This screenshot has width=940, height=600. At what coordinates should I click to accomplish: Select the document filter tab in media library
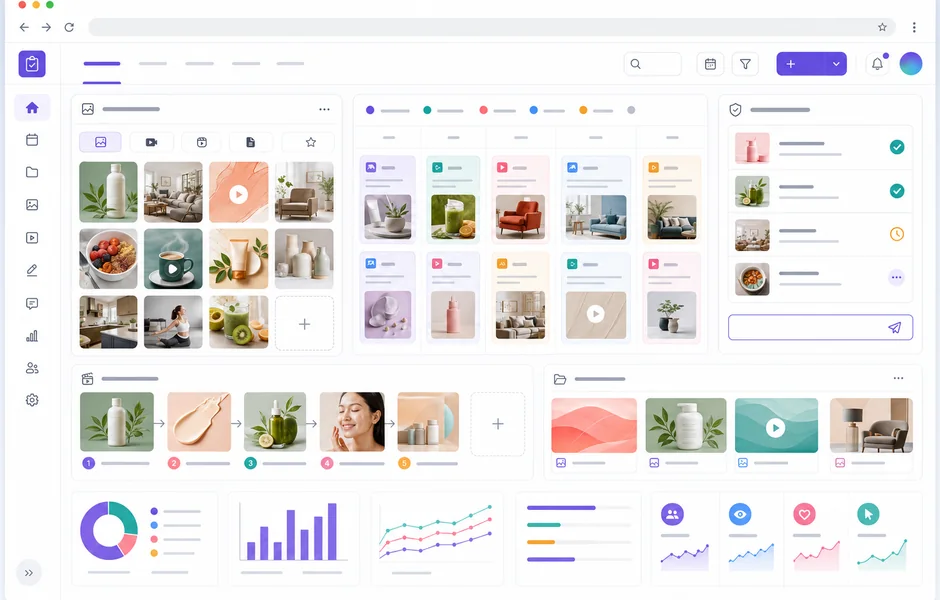[251, 142]
